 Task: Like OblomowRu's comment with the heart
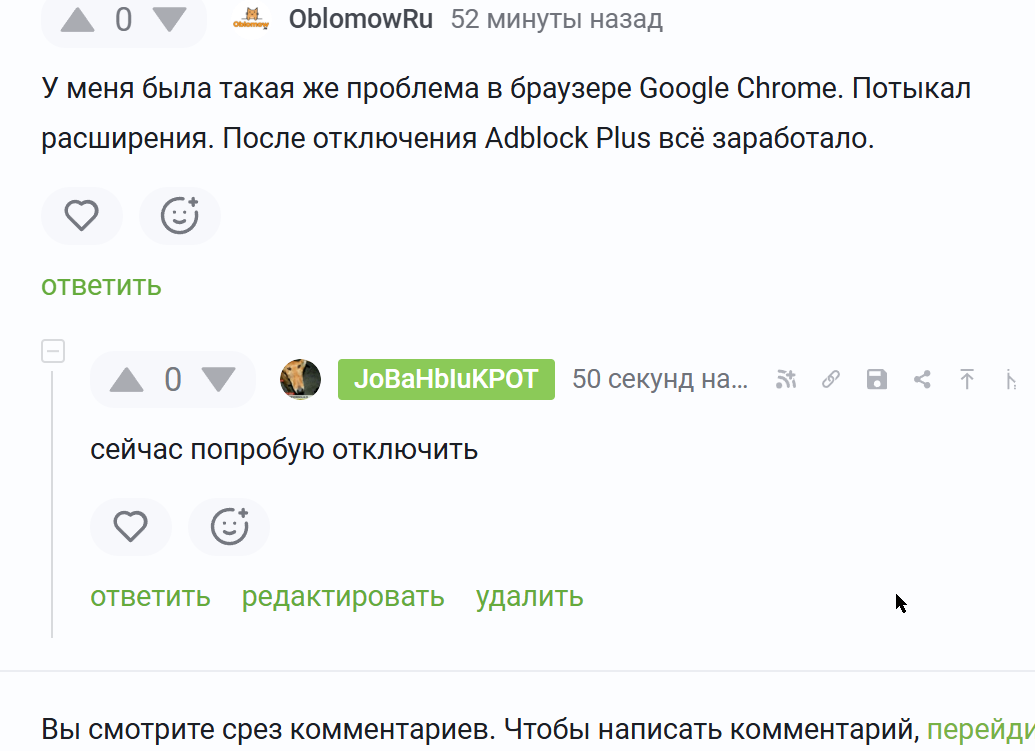tap(82, 215)
